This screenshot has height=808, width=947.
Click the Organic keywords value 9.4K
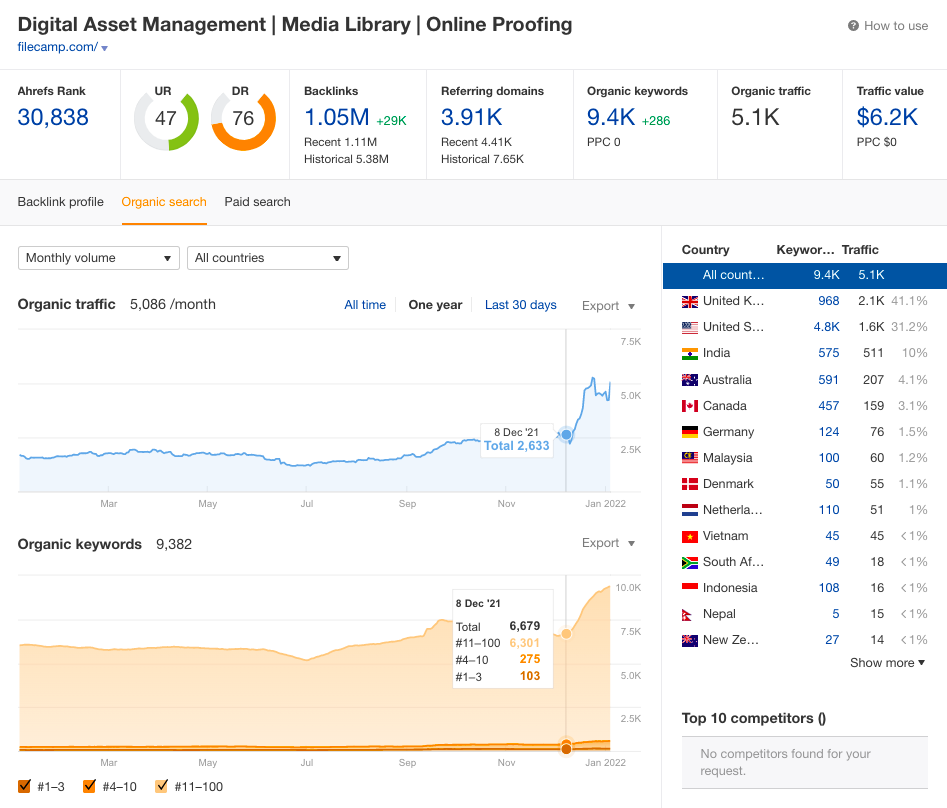[611, 117]
